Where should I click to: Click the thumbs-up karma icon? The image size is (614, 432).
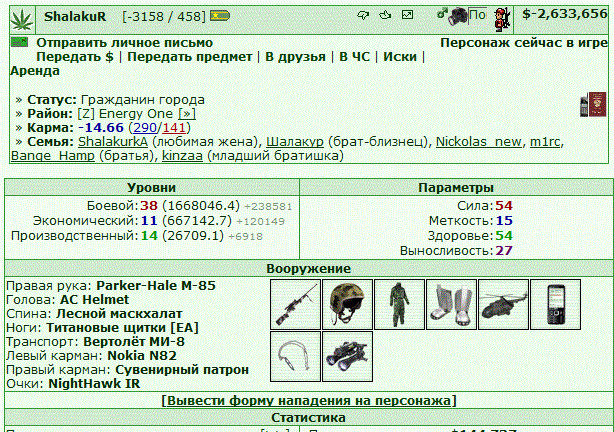[385, 15]
